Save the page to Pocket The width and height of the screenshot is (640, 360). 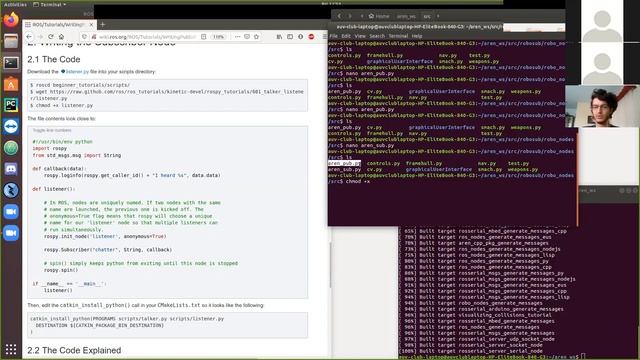pyautogui.click(x=247, y=37)
